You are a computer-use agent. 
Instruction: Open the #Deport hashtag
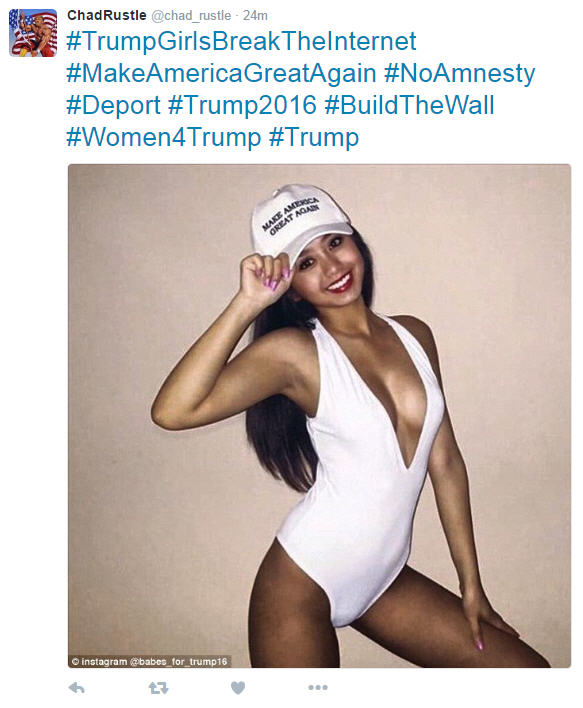click(113, 106)
